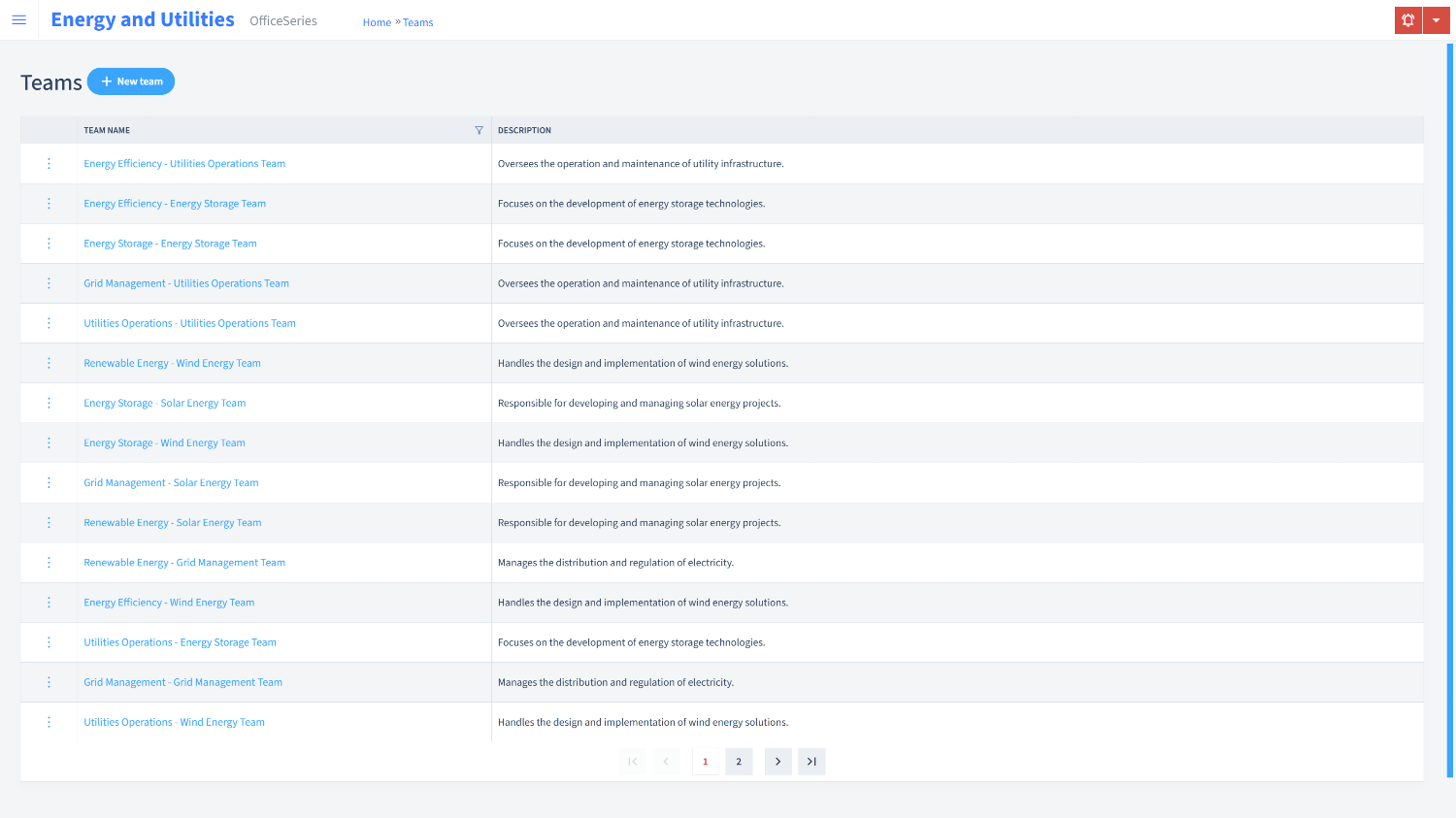Screen dimensions: 1456x818
Task: Sort by Description column header
Action: pos(524,130)
